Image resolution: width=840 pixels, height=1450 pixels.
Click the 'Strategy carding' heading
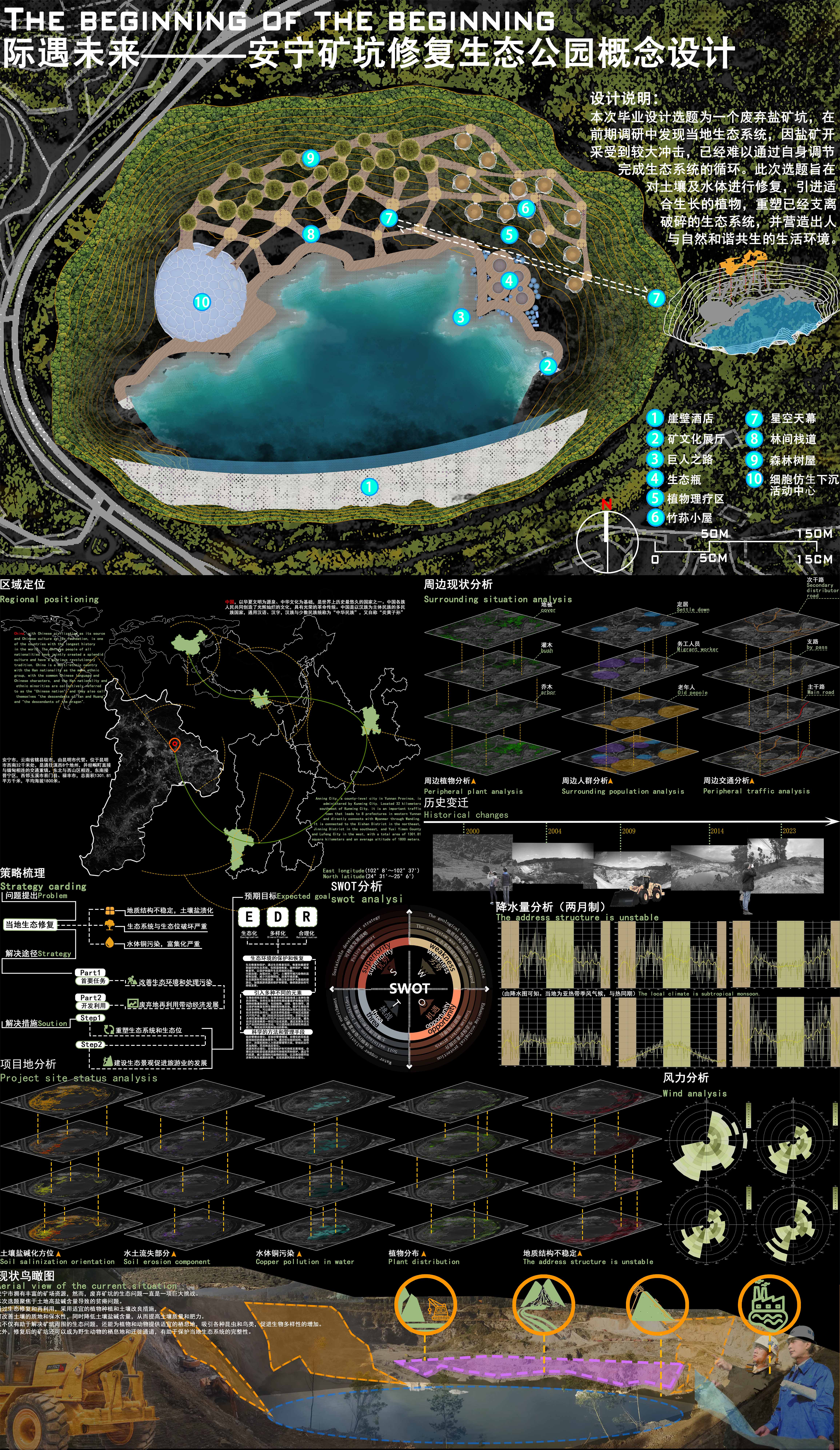pos(43,887)
